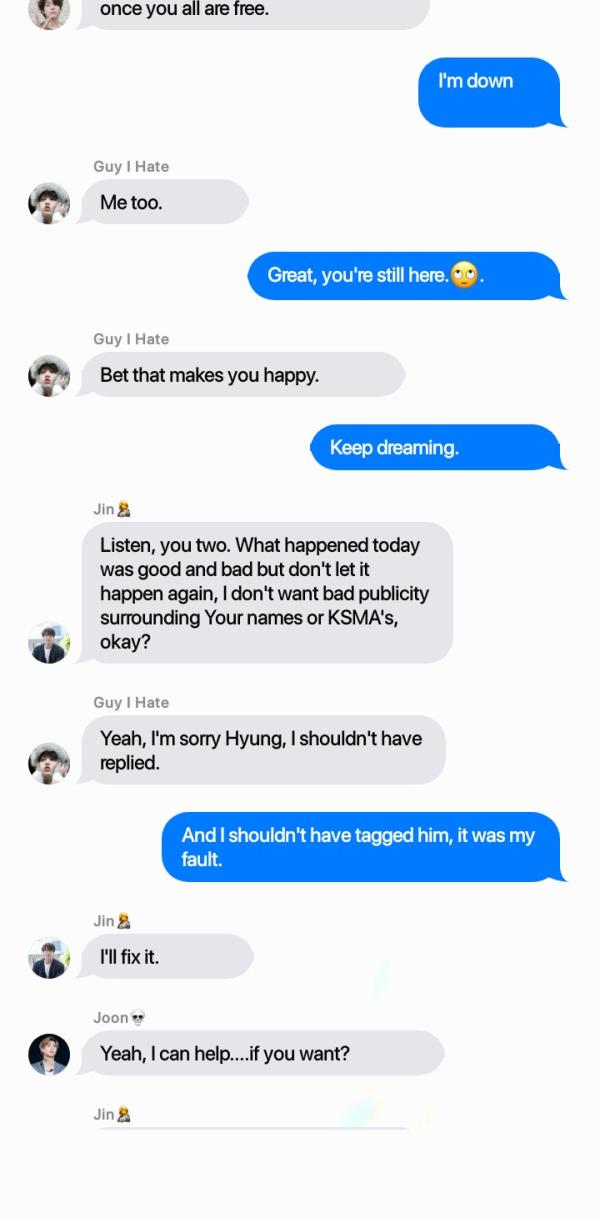Tap the emoji beside Jin's name above long message
Viewport: 600px width, 1218px height.
[124, 509]
